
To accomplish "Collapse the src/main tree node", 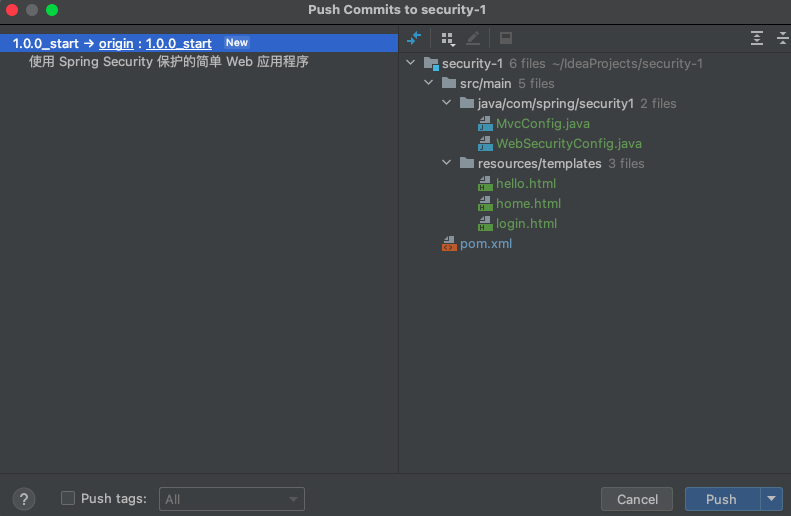I will point(429,83).
